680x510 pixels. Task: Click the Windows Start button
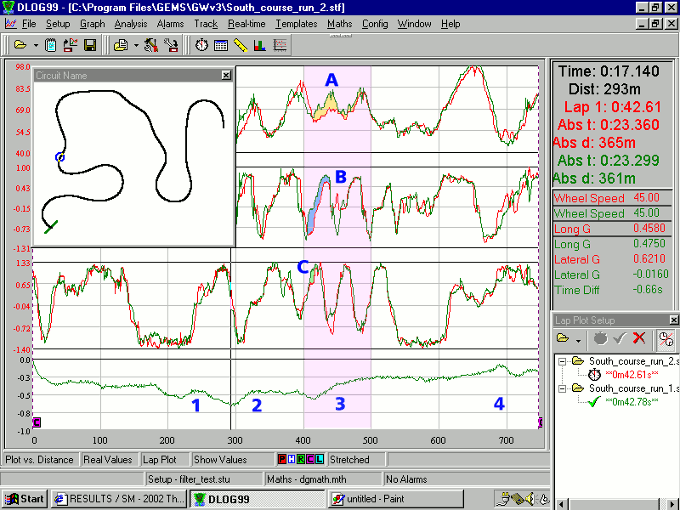tap(24, 498)
